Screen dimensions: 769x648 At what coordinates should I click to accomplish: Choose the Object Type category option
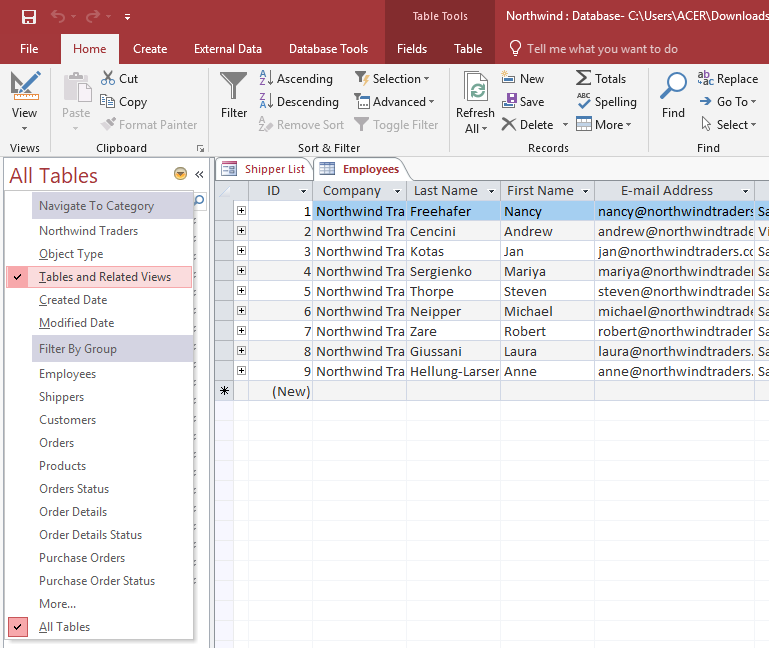(71, 254)
